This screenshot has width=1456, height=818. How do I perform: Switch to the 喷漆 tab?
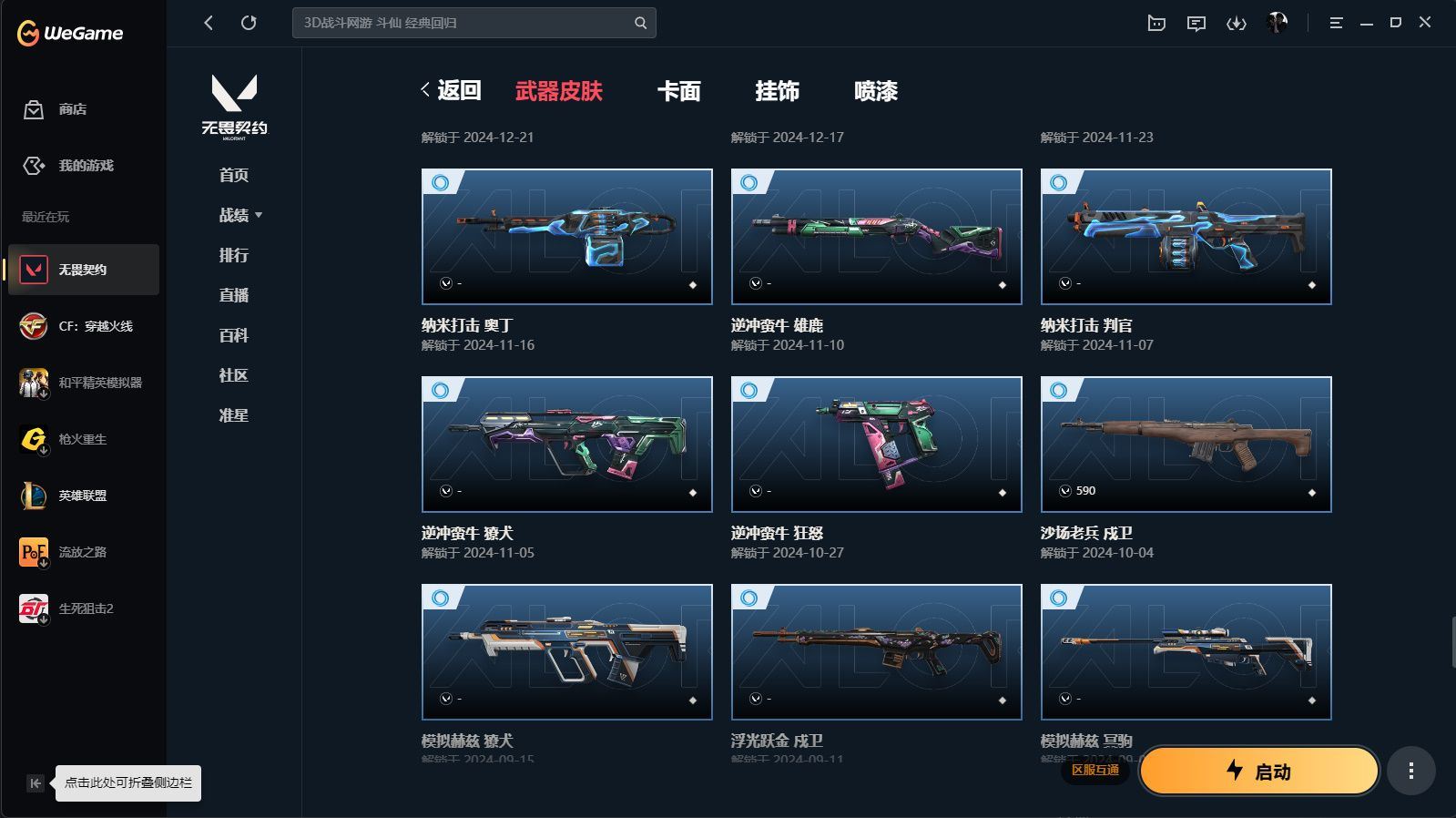(x=876, y=91)
